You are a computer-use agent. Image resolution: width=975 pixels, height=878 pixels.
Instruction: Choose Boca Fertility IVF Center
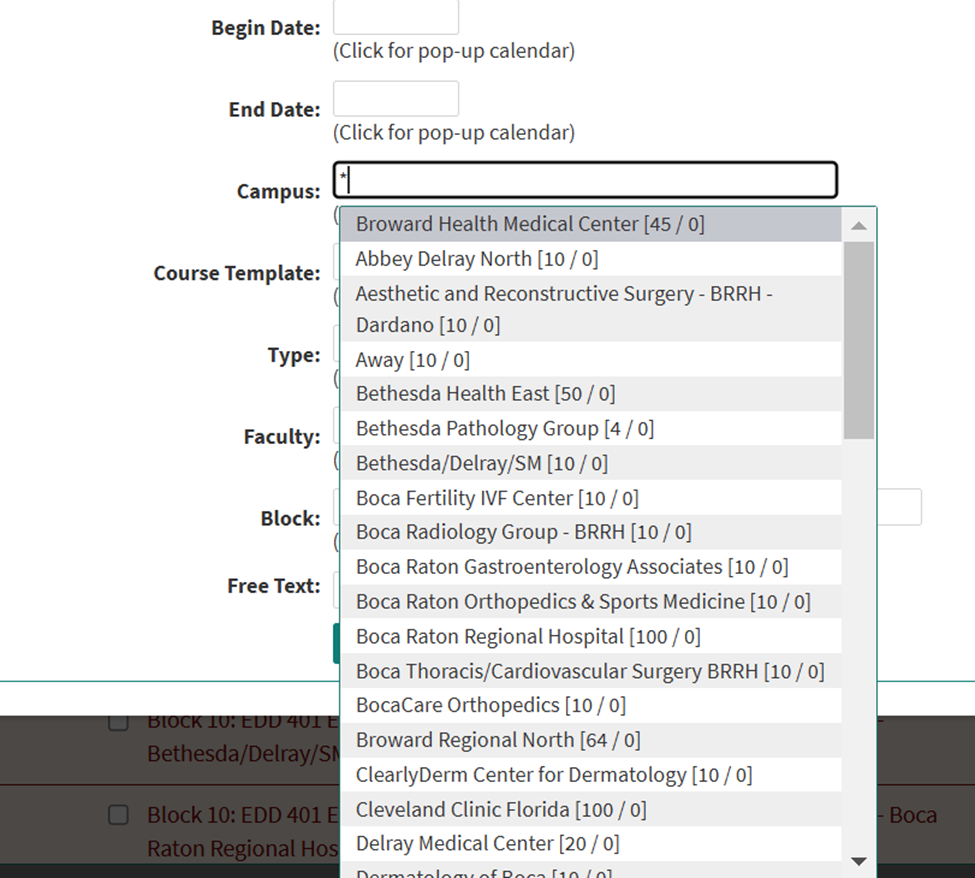coord(591,498)
